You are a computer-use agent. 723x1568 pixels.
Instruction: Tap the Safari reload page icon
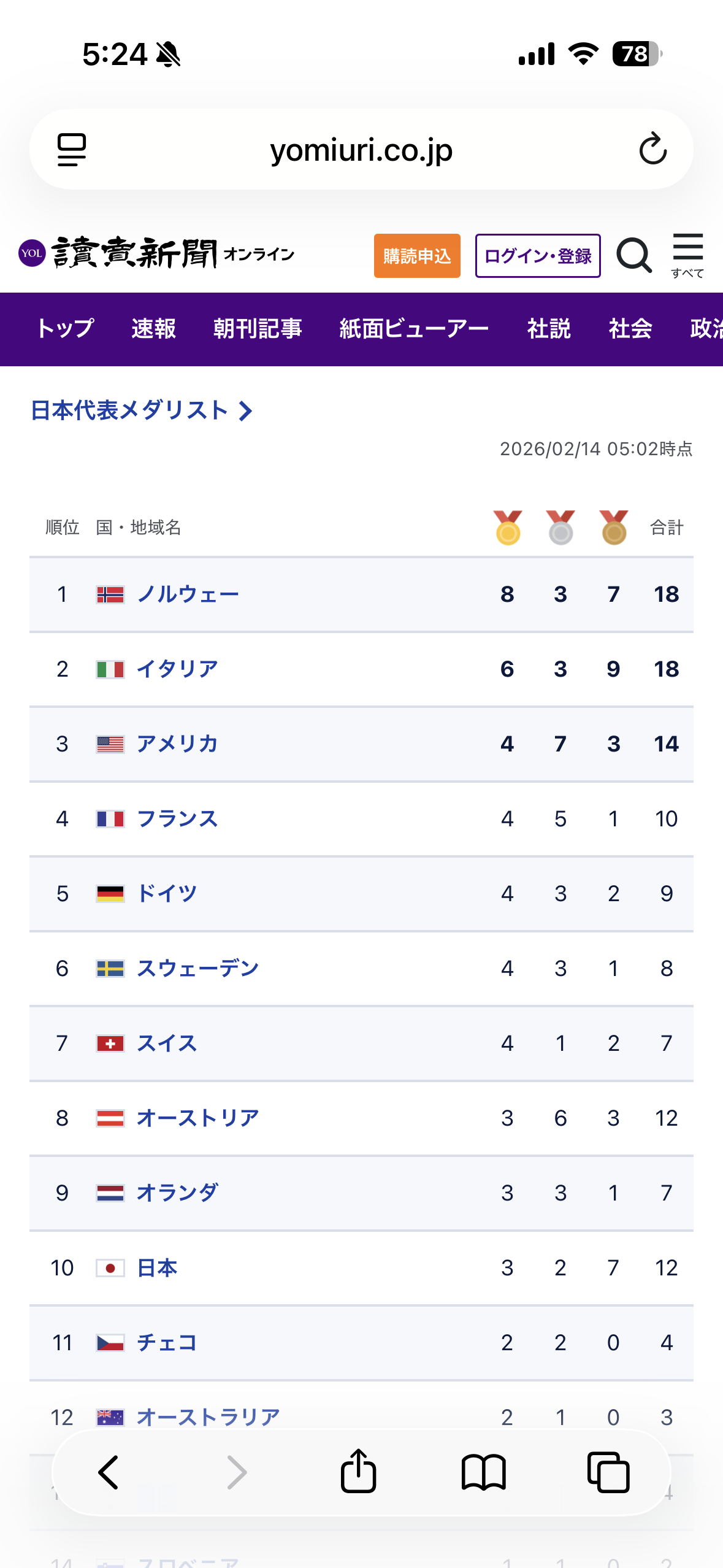click(x=652, y=149)
